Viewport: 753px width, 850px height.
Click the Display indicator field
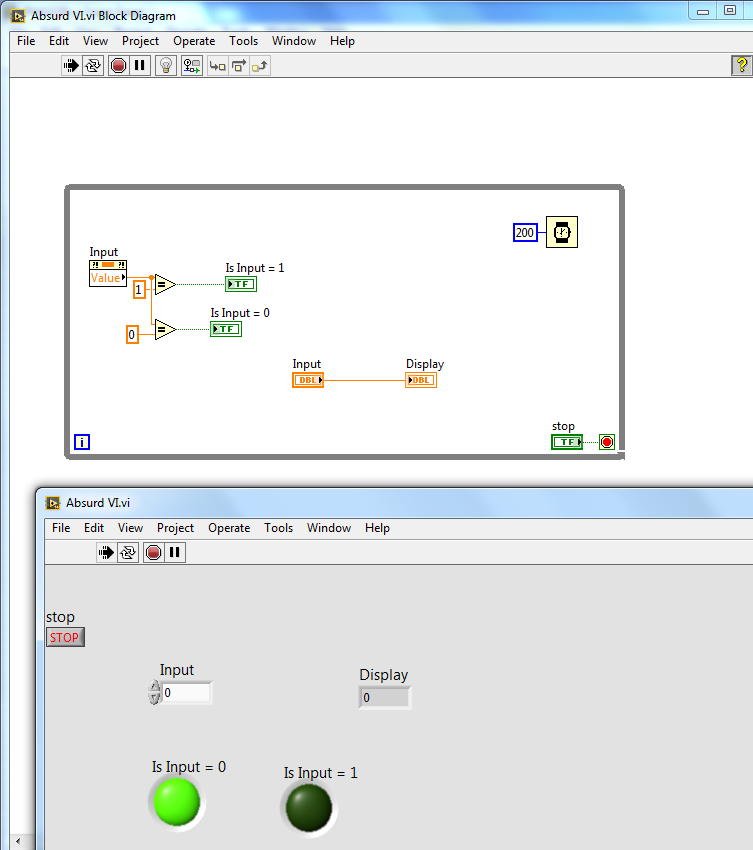click(385, 698)
